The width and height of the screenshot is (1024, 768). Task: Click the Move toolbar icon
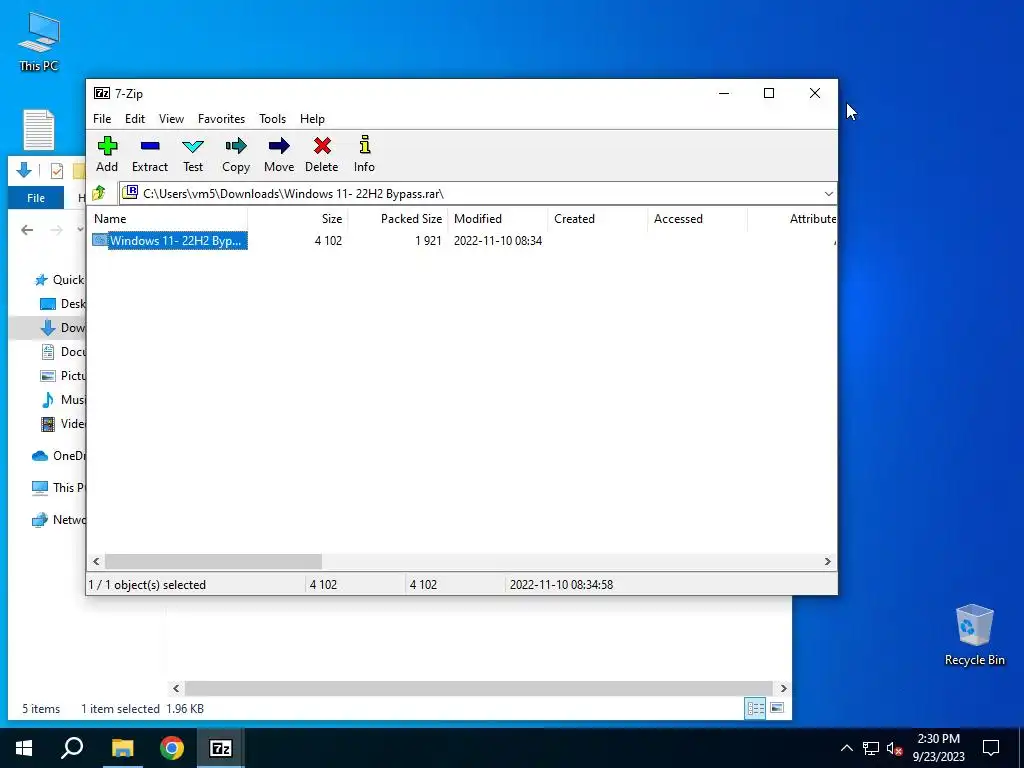279,146
